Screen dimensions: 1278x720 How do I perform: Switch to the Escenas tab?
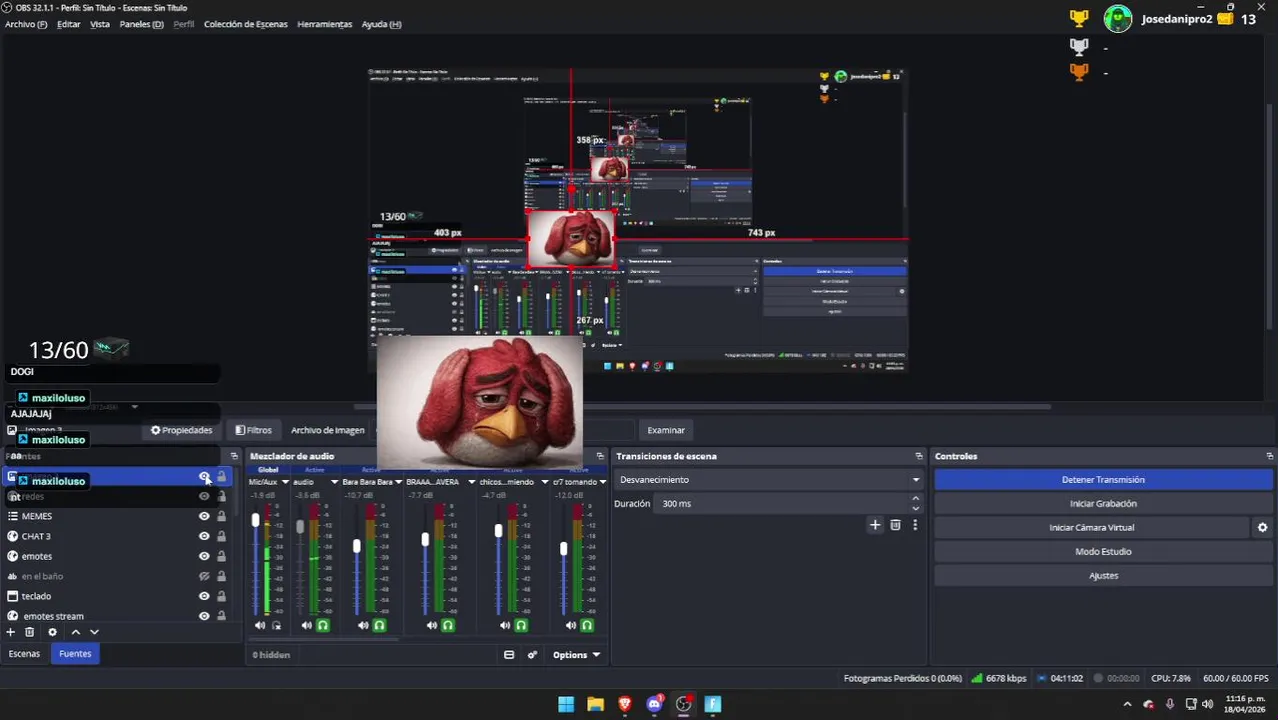point(24,654)
